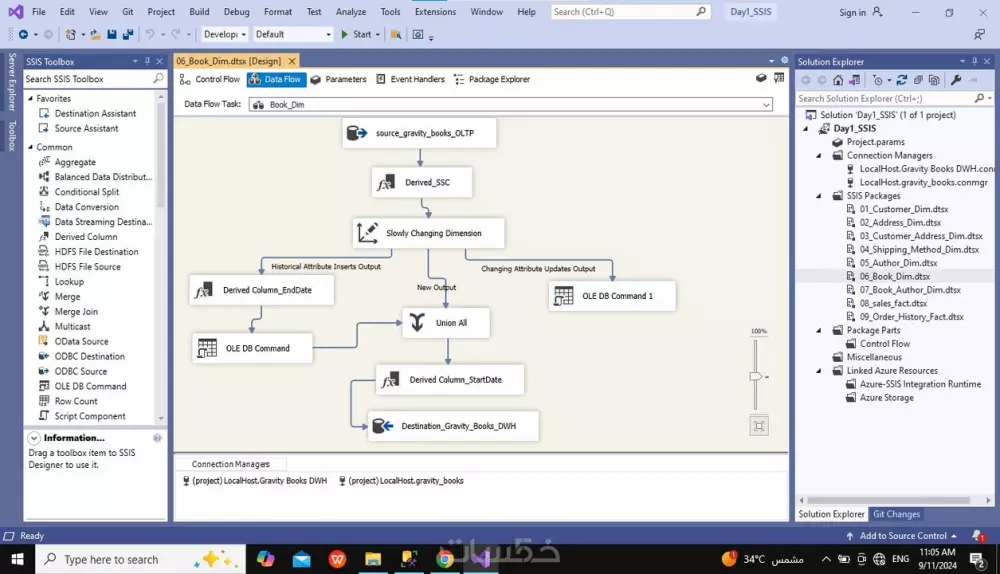Open the File menu

coord(39,11)
